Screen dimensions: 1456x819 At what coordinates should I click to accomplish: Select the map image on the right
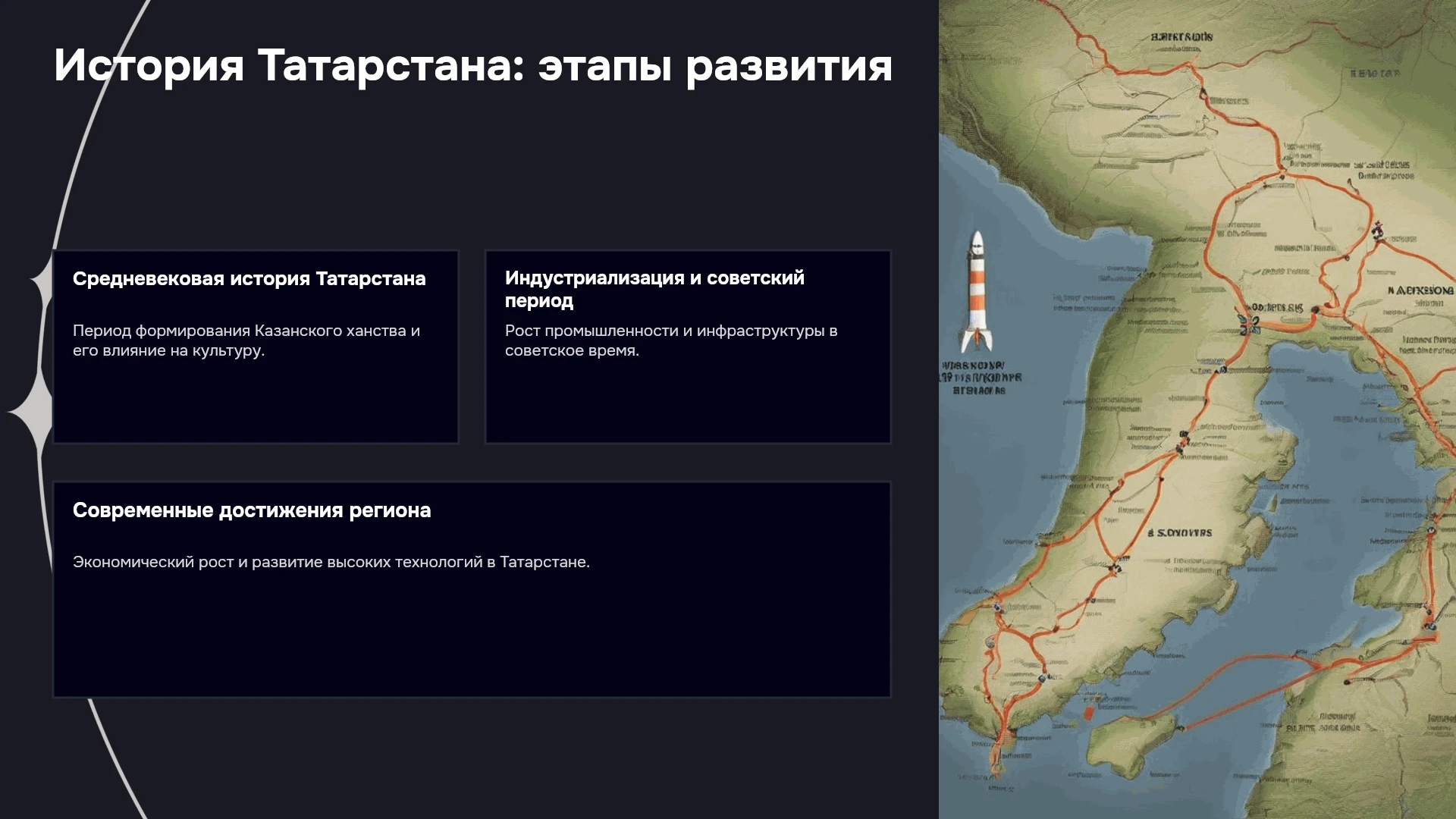[1197, 409]
